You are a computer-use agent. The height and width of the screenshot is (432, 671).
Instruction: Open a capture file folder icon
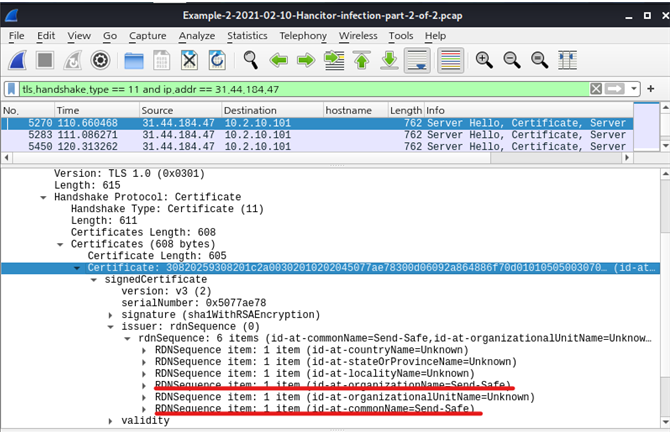tap(134, 60)
